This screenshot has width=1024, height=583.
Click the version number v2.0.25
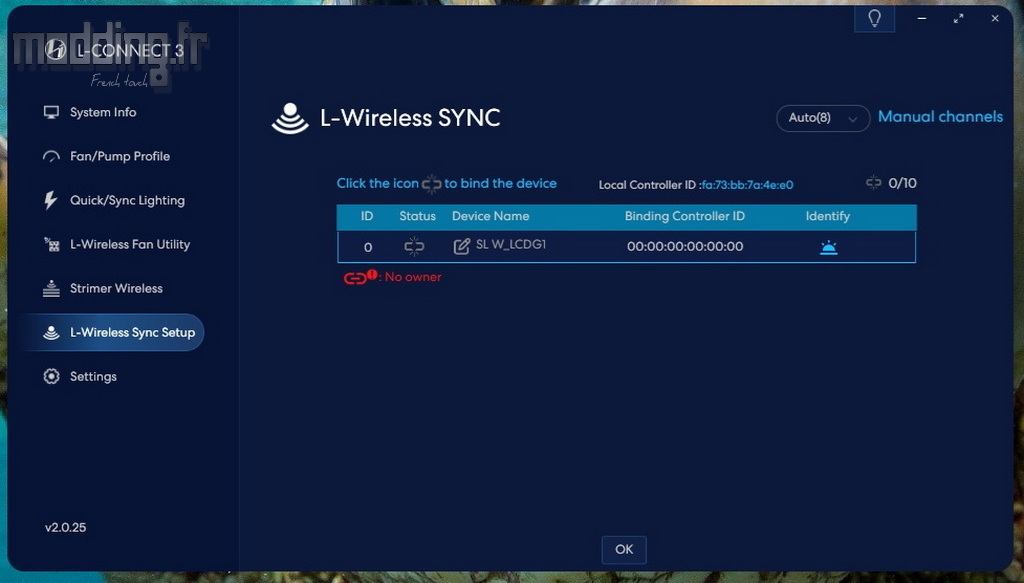pyautogui.click(x=65, y=528)
